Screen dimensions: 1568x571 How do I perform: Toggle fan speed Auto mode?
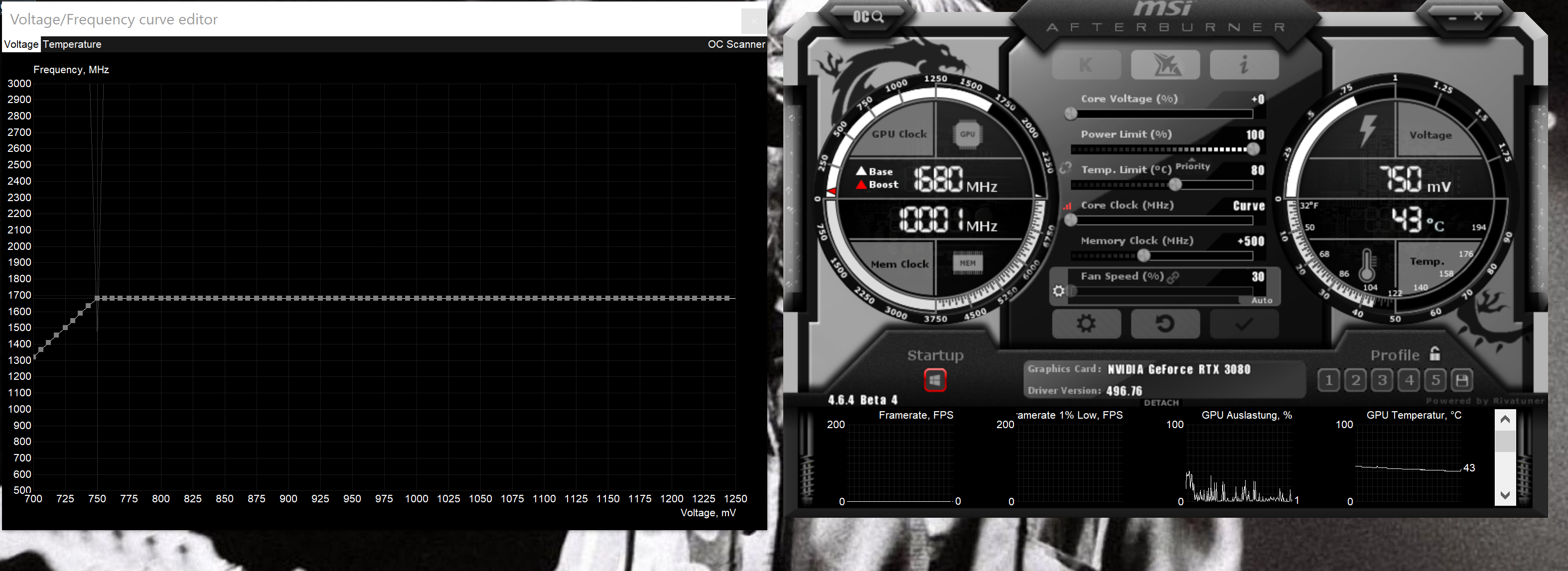point(1261,300)
